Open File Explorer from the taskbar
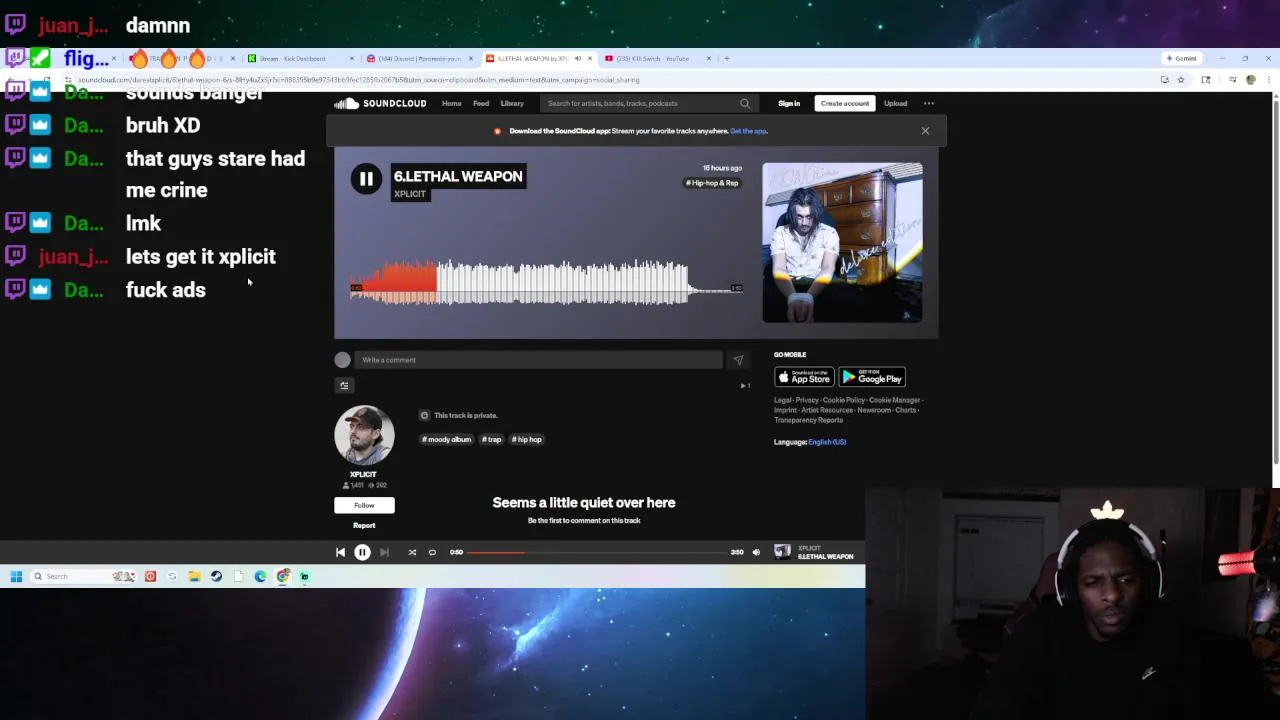Screen dimensions: 1280x720 [x=194, y=576]
